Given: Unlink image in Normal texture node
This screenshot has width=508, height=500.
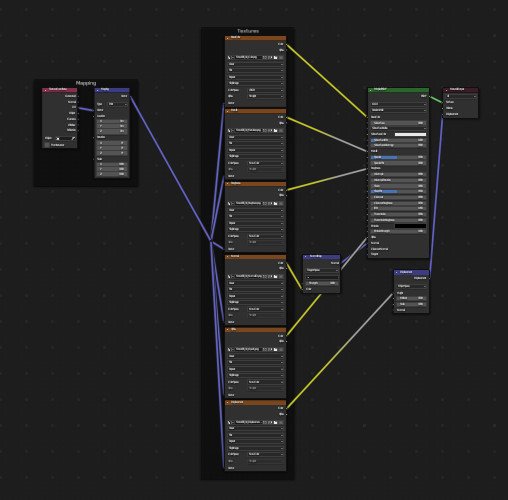Looking at the screenshot, I should [x=281, y=276].
